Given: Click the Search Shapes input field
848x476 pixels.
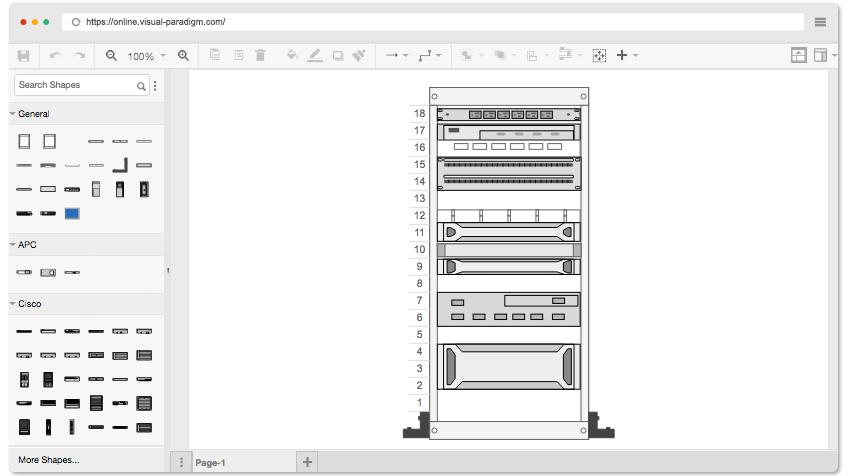Looking at the screenshot, I should pyautogui.click(x=82, y=85).
